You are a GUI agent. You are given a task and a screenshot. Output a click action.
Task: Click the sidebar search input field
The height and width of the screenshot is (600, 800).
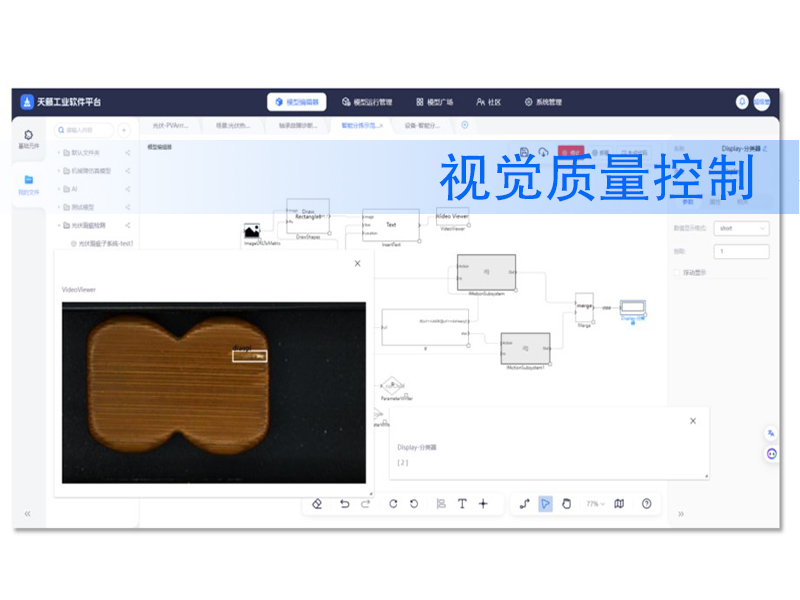[84, 130]
